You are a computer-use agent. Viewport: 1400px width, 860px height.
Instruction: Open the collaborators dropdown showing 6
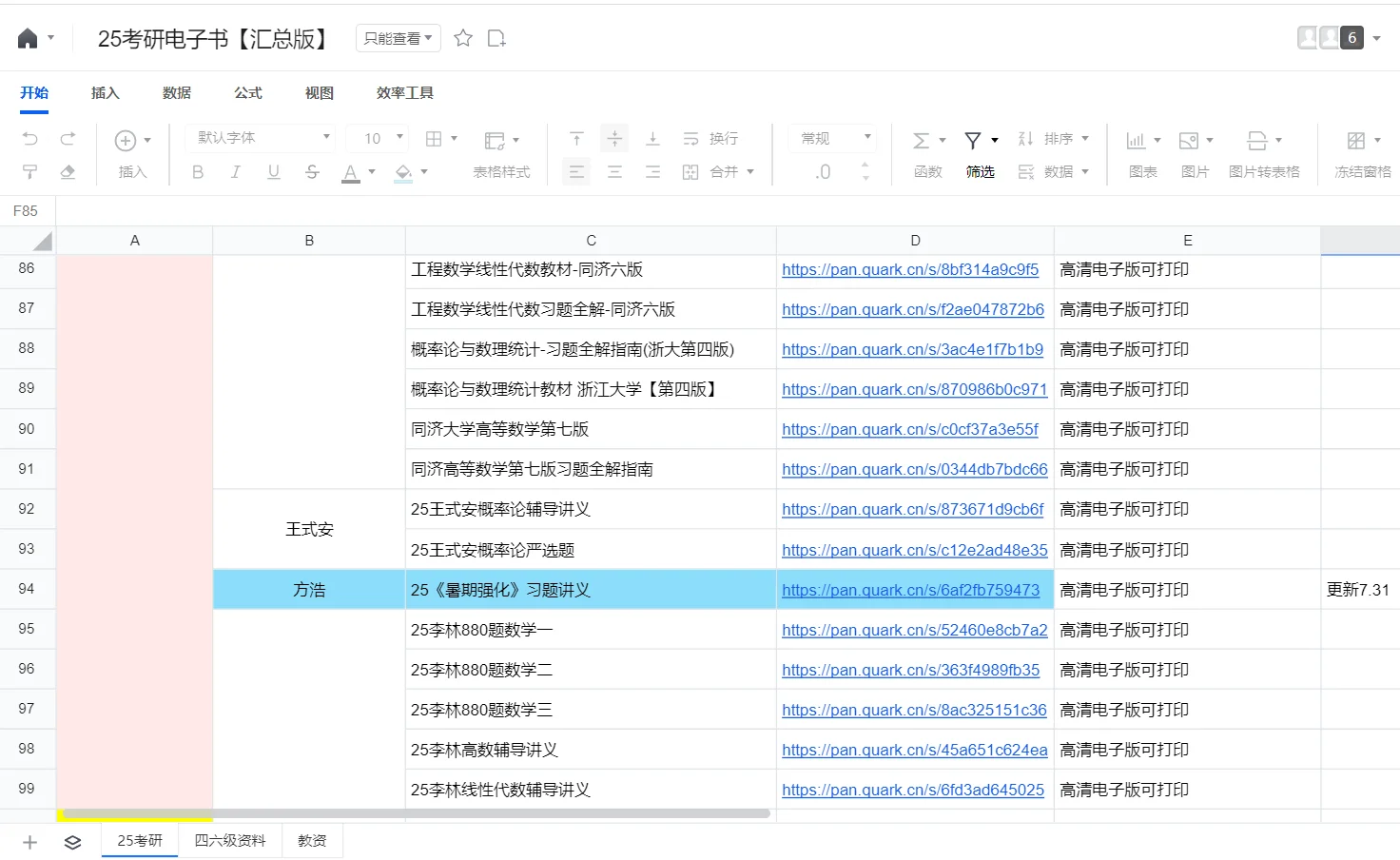pyautogui.click(x=1376, y=38)
